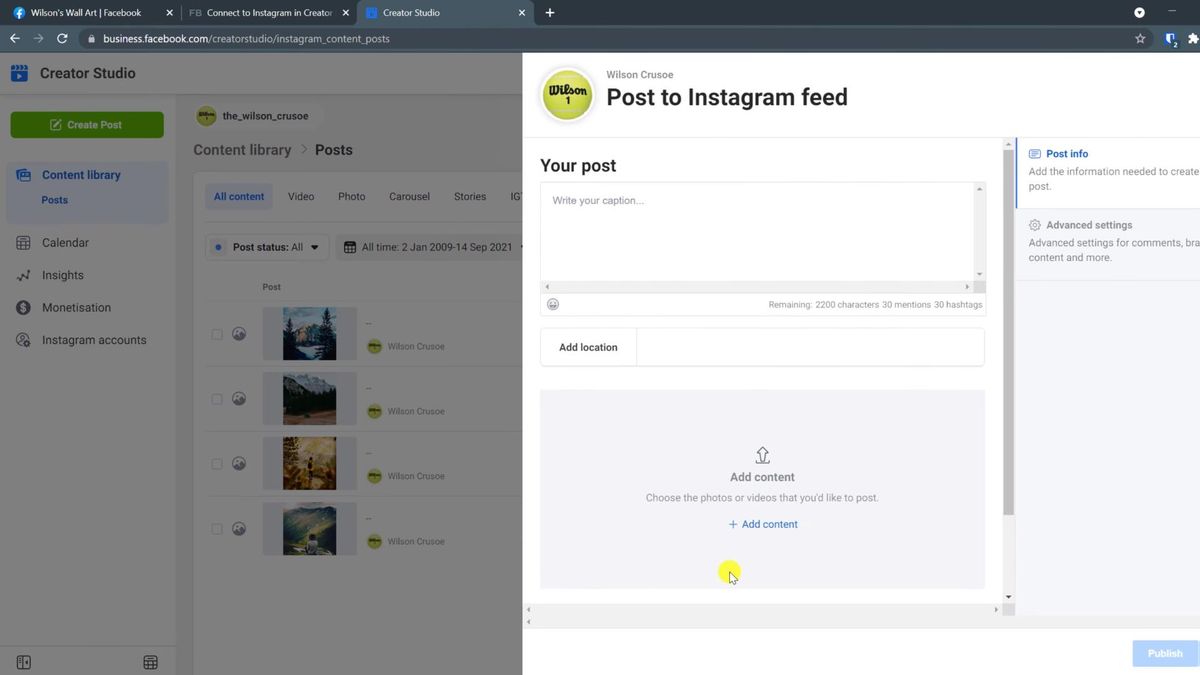Screen dimensions: 1200x675
Task: Open the first post mountain lake thumbnail
Action: (310, 334)
